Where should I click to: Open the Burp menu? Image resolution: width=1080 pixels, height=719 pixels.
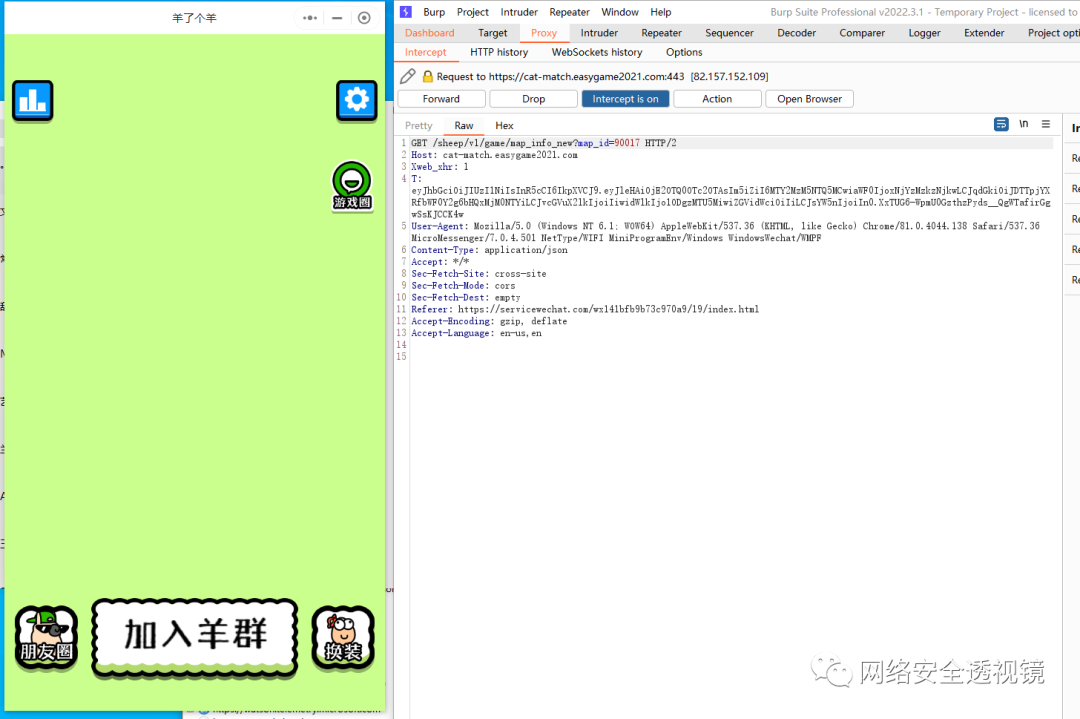pyautogui.click(x=434, y=12)
